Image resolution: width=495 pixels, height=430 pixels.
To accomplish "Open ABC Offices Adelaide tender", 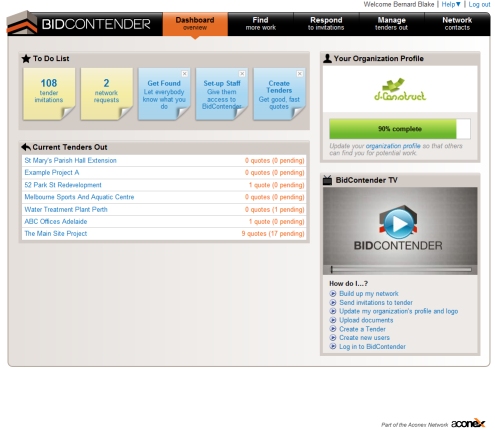I will coord(56,221).
